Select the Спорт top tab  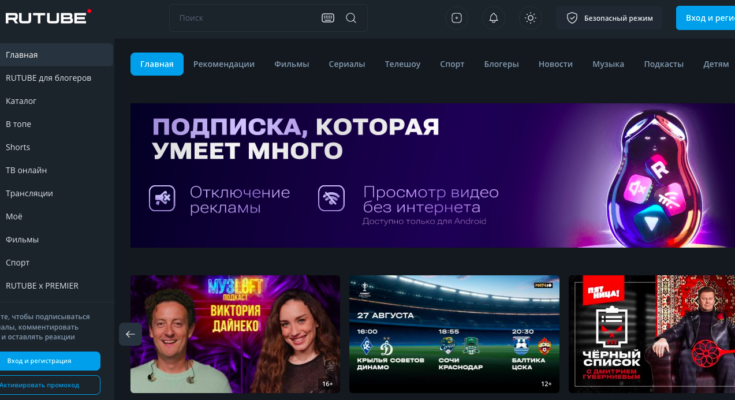click(452, 64)
